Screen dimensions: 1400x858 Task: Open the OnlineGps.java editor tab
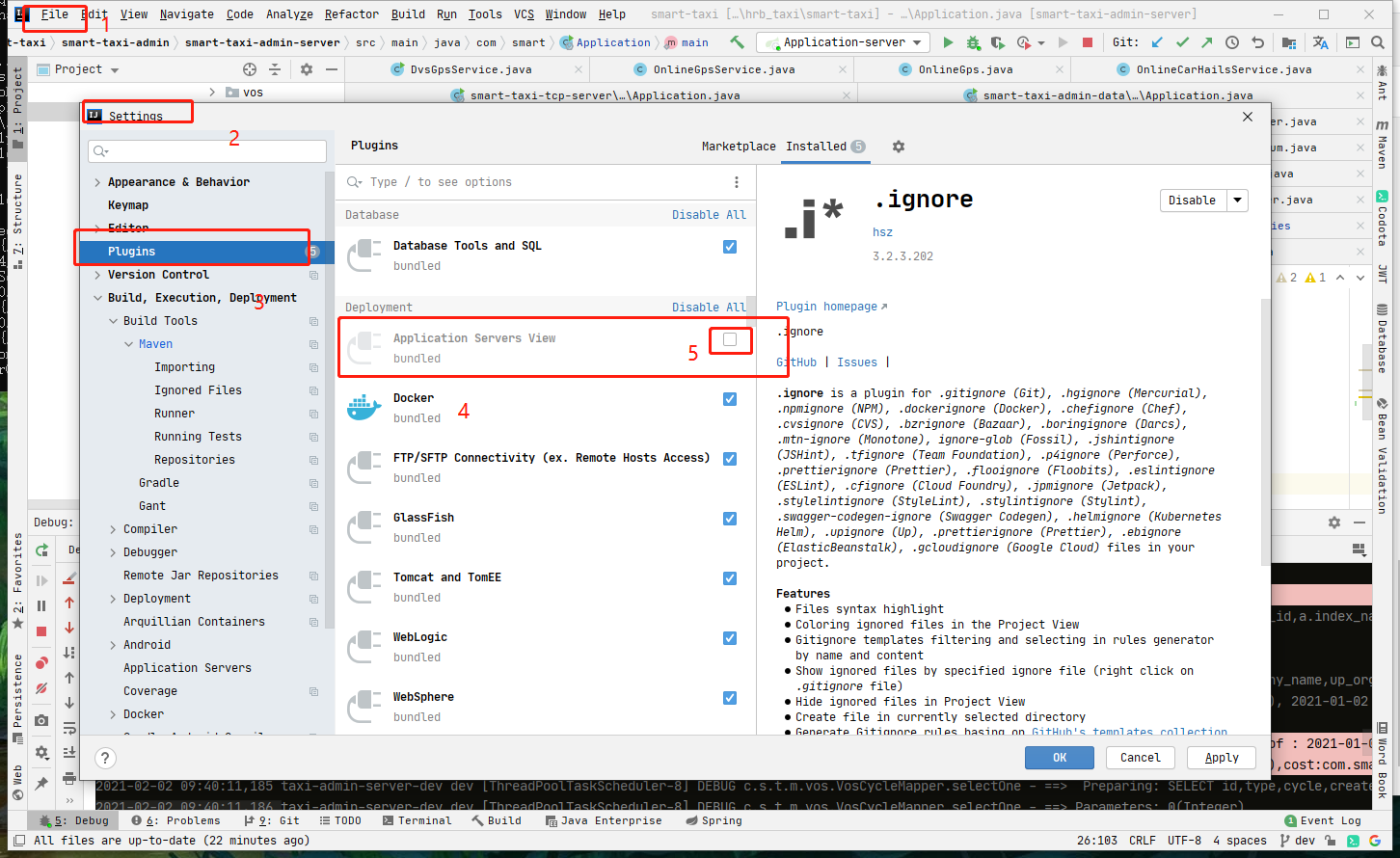[965, 69]
